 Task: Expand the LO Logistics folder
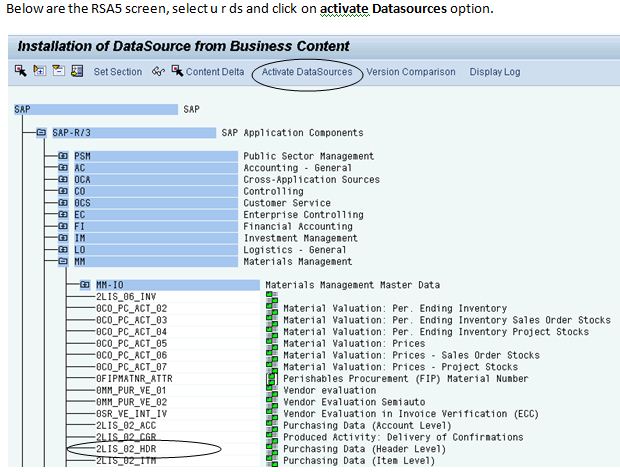click(63, 250)
